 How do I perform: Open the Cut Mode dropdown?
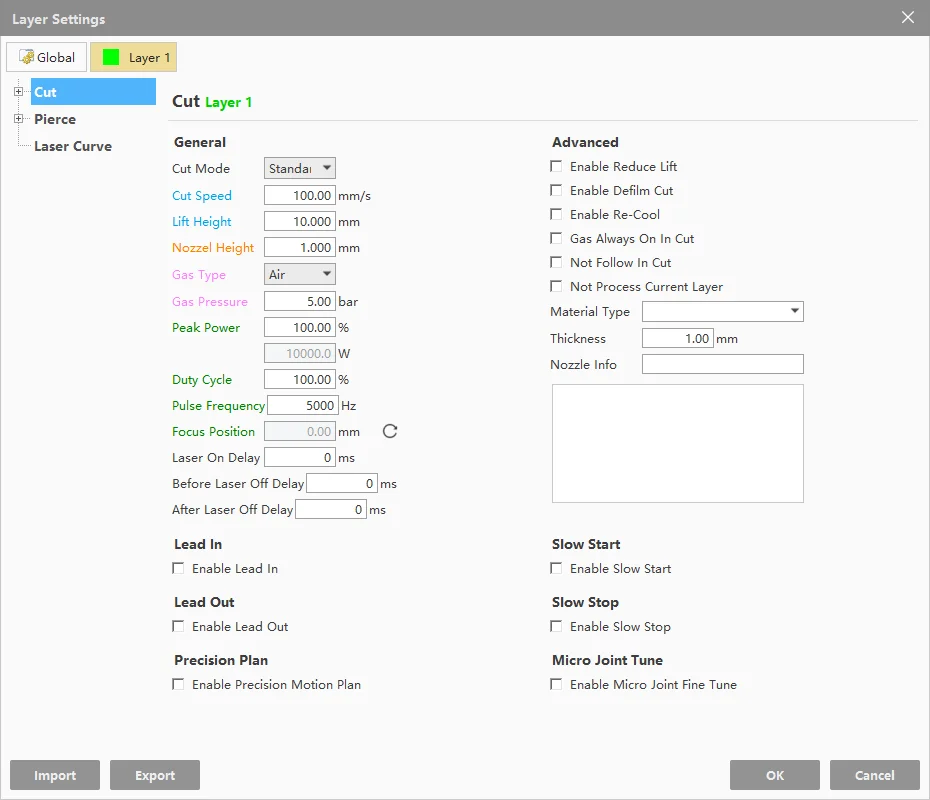[300, 169]
